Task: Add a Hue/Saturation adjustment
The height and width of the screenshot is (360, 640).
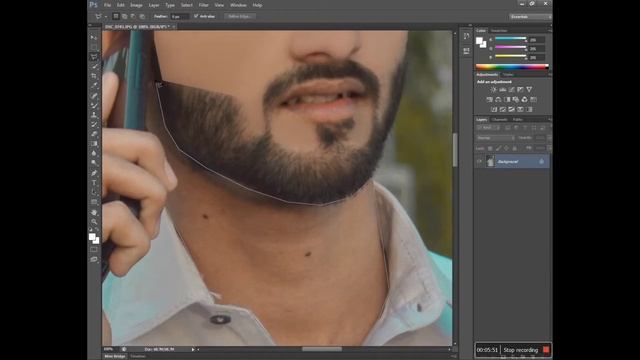Action: (489, 100)
